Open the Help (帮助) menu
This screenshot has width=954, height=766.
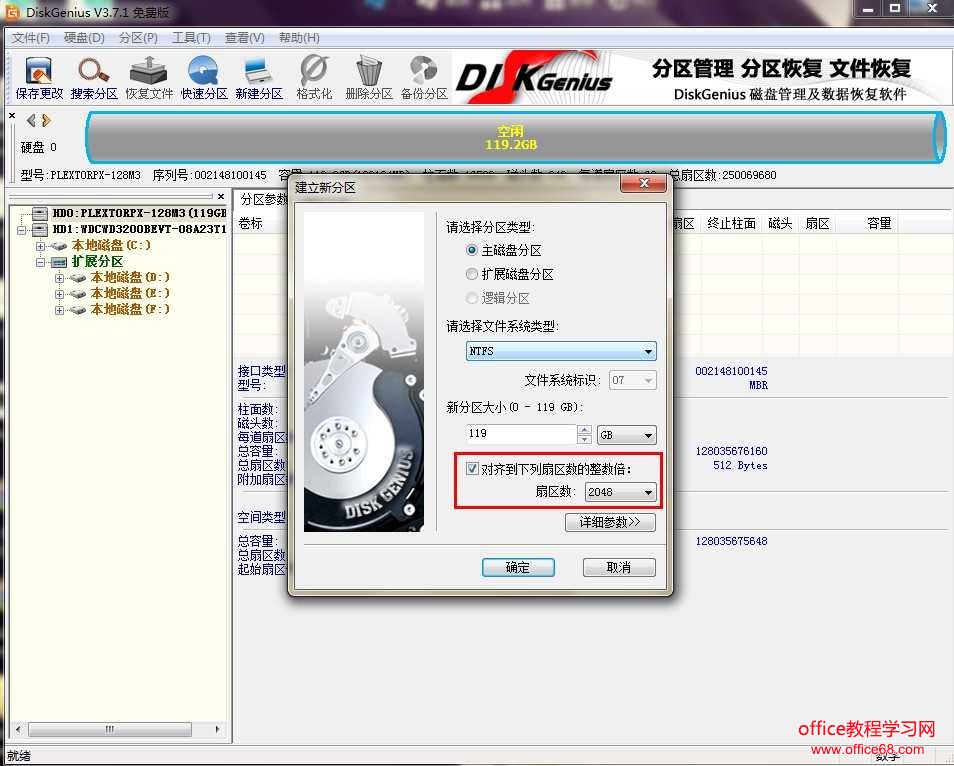click(299, 38)
